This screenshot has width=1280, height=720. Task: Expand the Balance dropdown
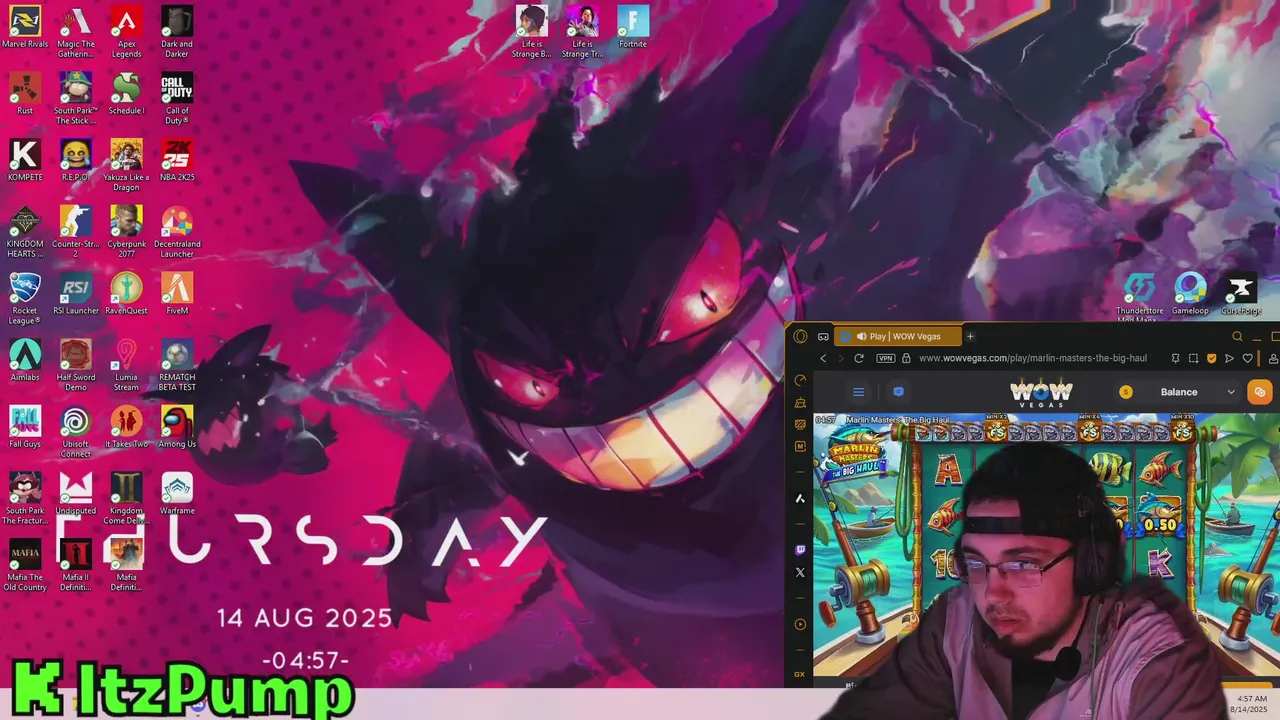click(x=1179, y=392)
